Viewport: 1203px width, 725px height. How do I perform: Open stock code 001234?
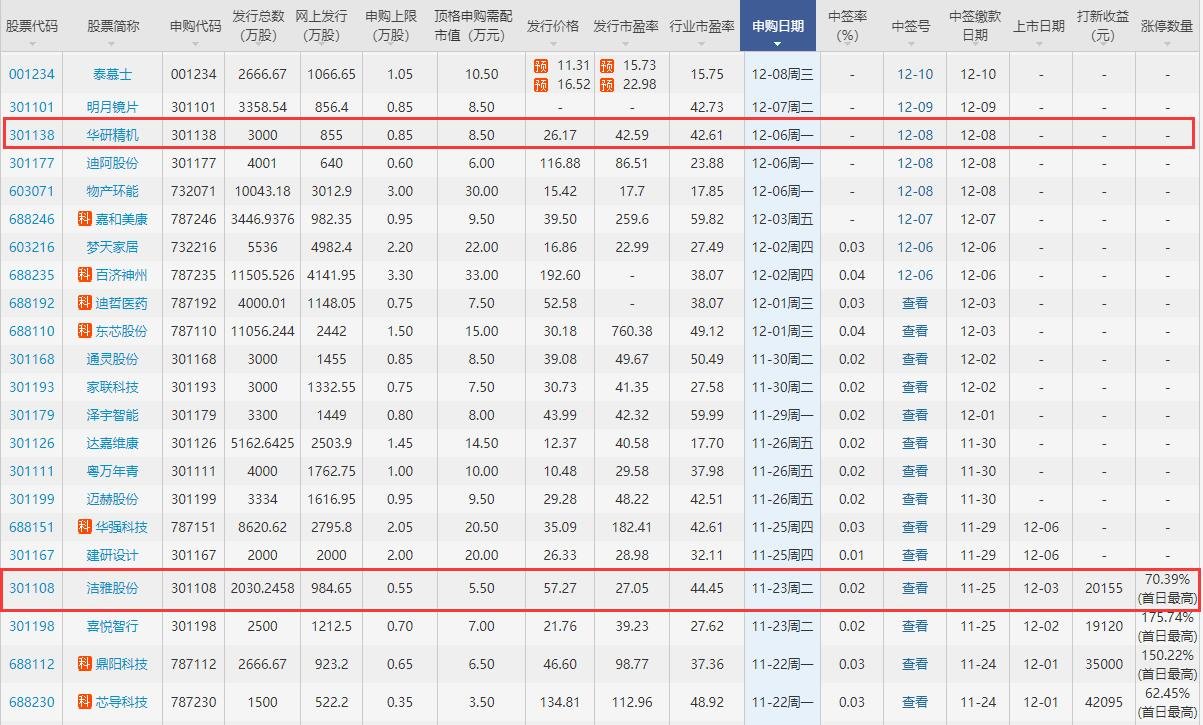pos(32,75)
